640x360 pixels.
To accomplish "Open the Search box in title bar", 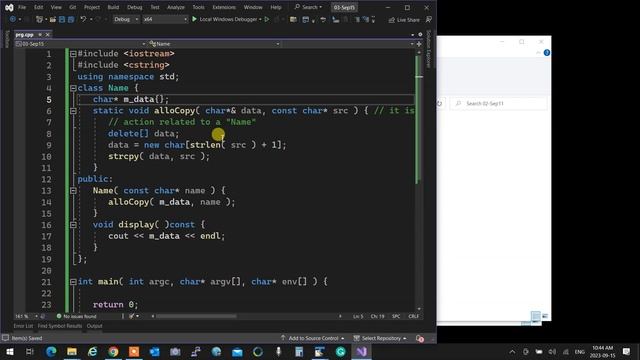I will (308, 7).
